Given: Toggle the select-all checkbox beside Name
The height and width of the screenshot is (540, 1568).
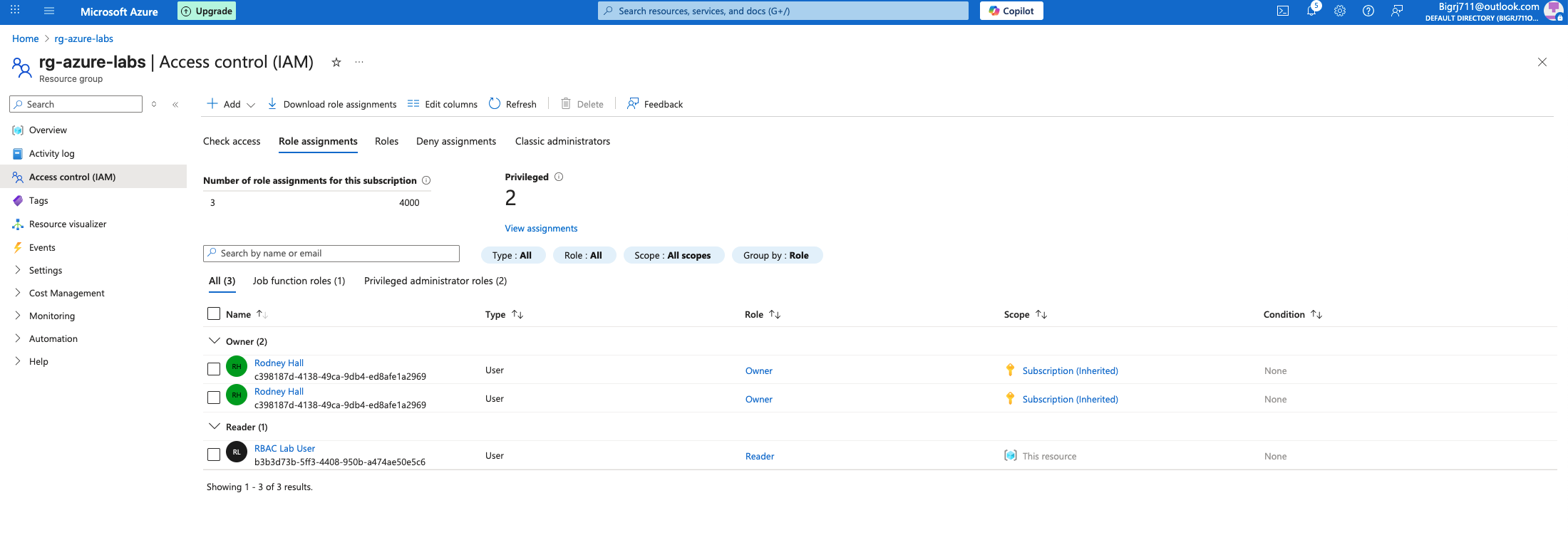Looking at the screenshot, I should 214,313.
